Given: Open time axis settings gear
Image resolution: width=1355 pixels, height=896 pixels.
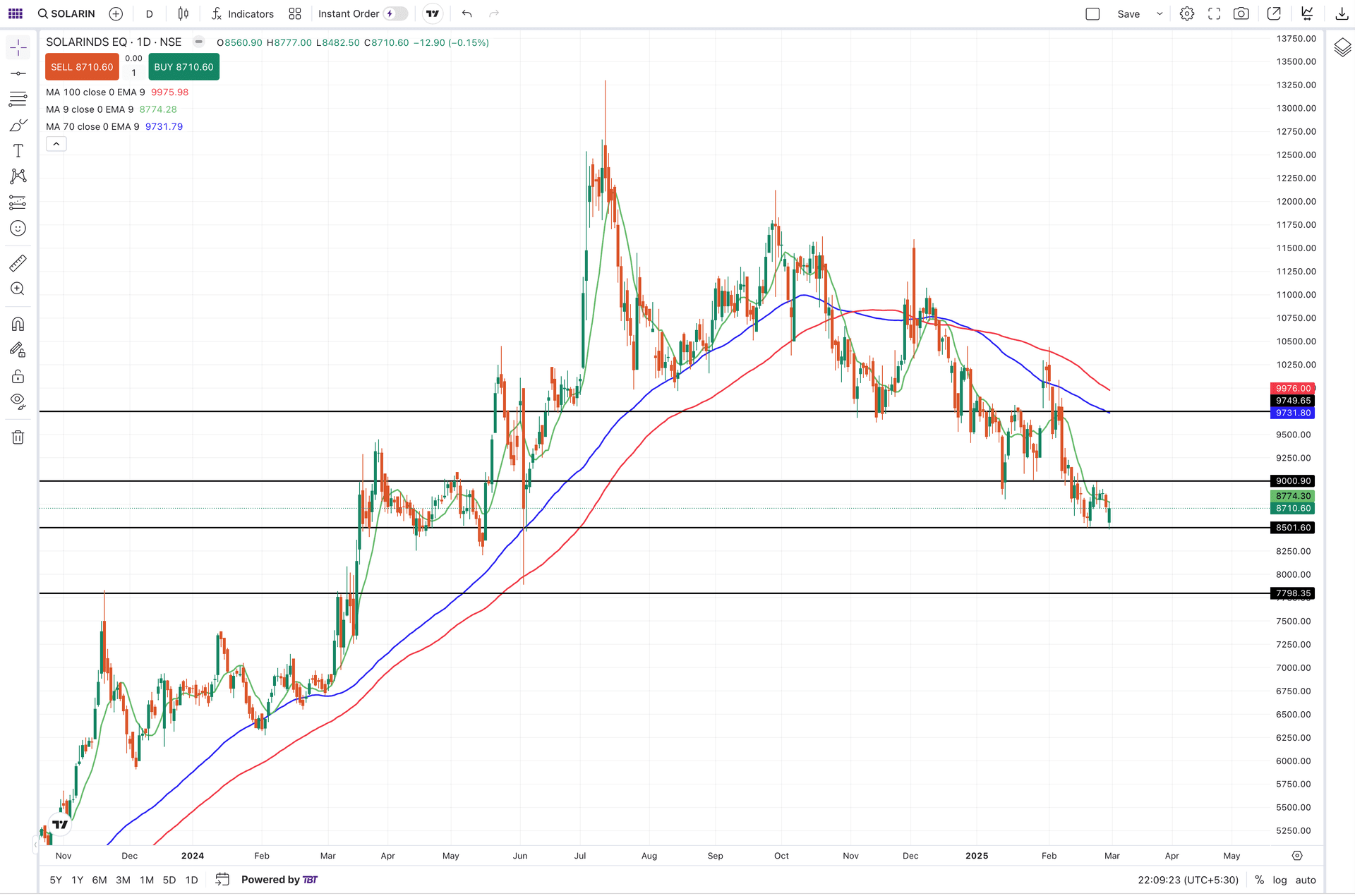Looking at the screenshot, I should click(x=1297, y=856).
